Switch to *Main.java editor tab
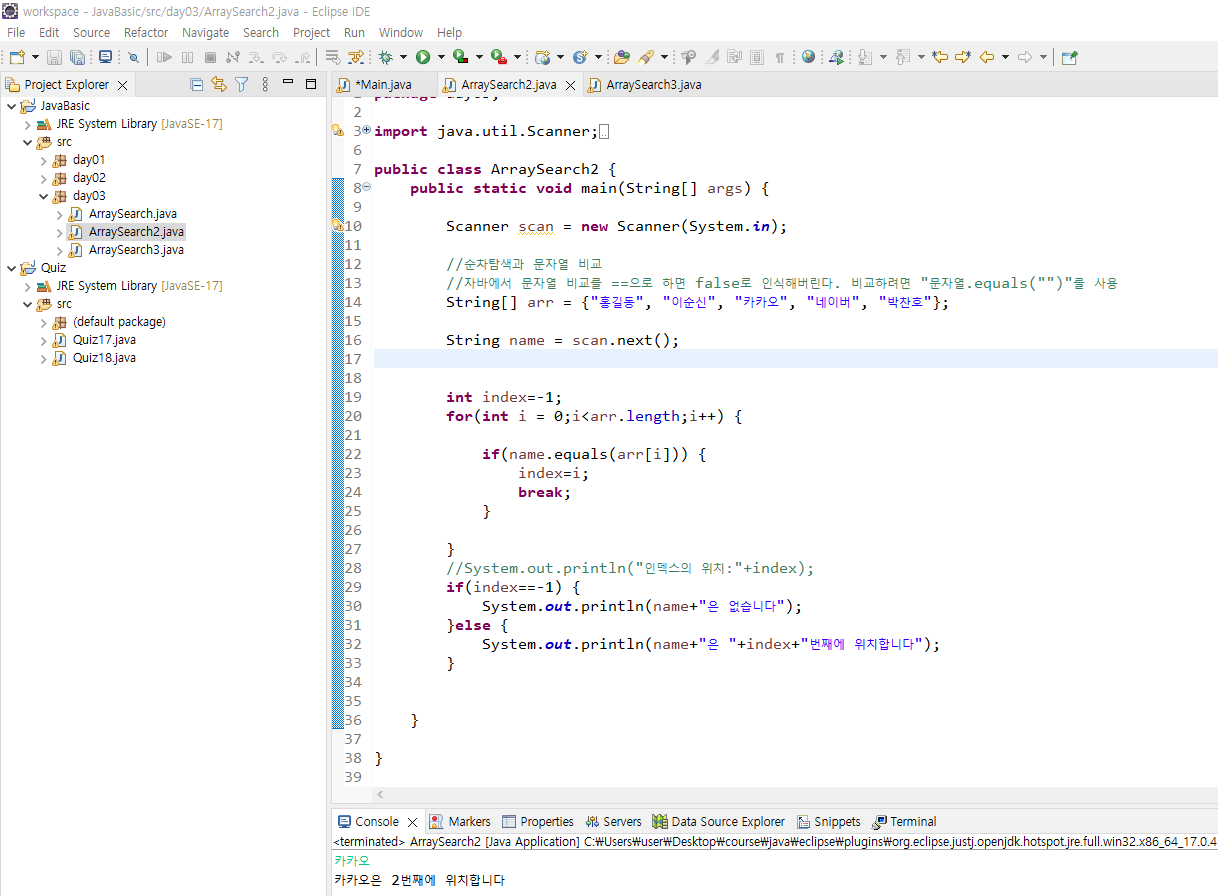The image size is (1218, 896). point(383,85)
